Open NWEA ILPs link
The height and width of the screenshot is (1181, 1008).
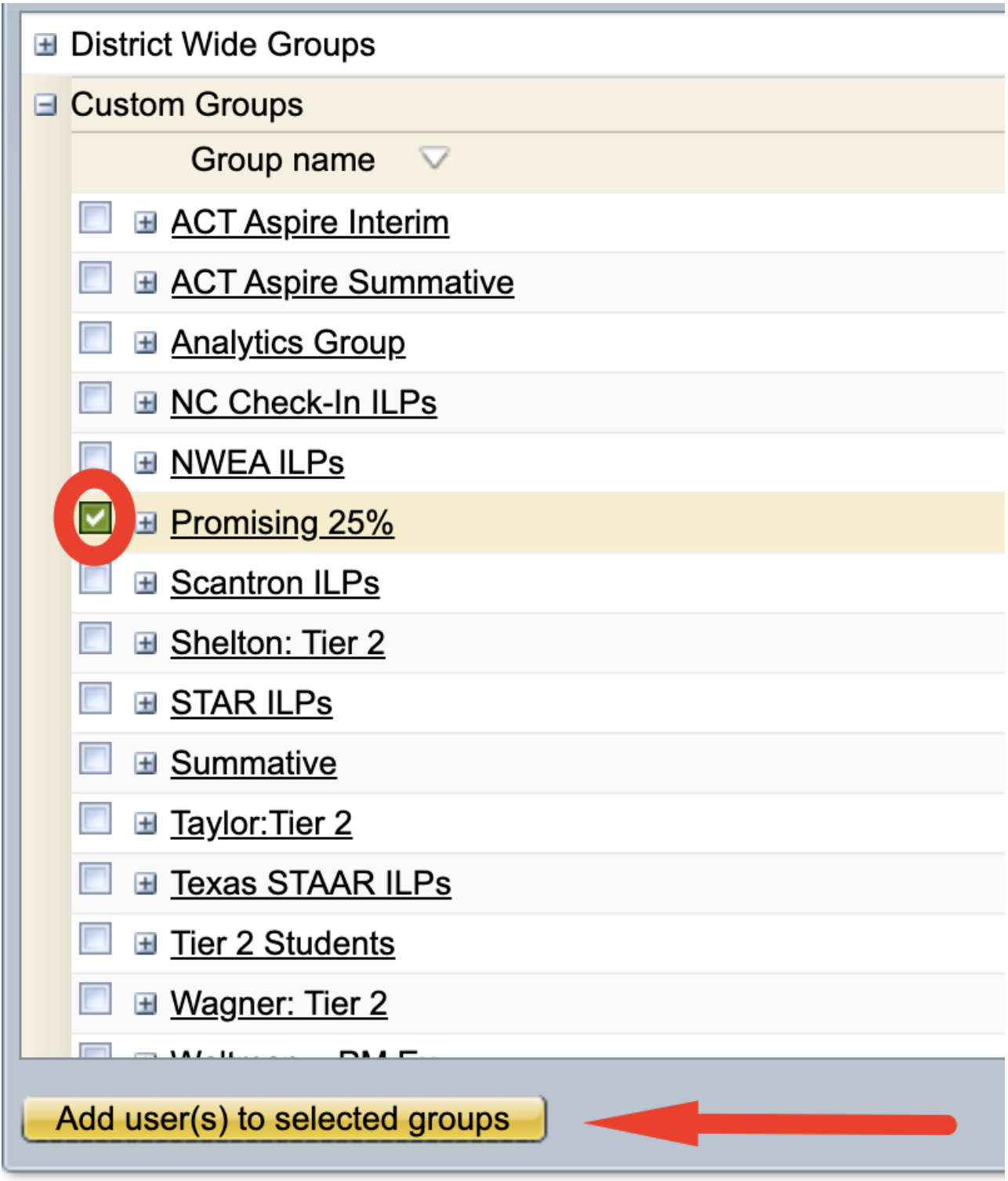pos(258,463)
